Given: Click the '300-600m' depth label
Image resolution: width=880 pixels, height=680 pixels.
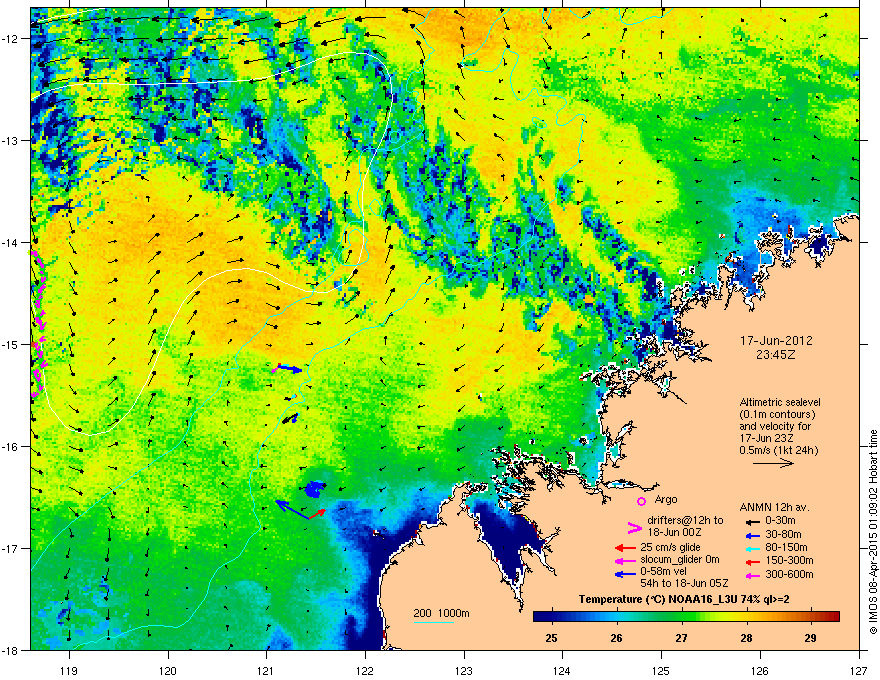Looking at the screenshot, I should (789, 575).
